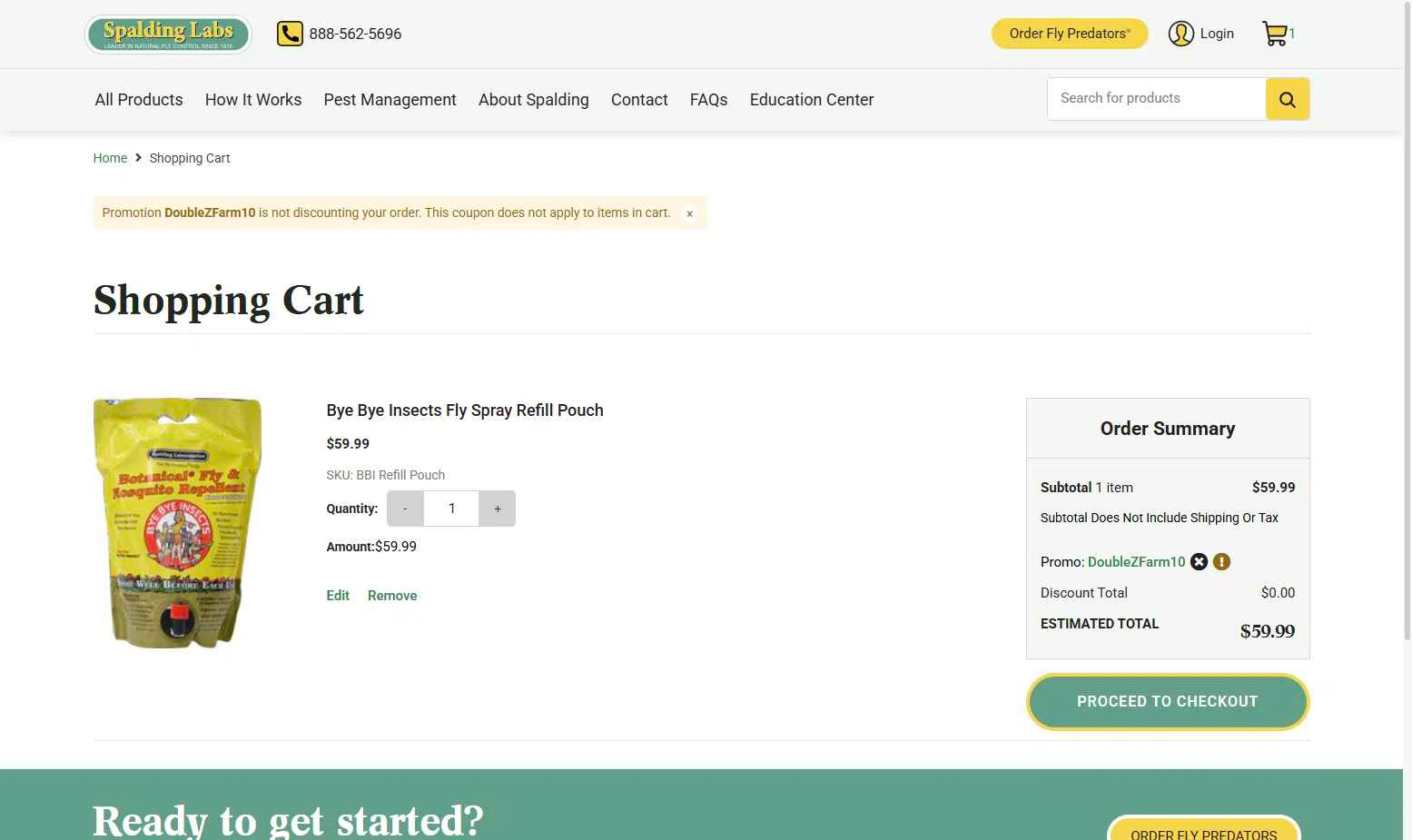Click the 'SKU: BBI Refill Pouch' text

click(x=386, y=475)
